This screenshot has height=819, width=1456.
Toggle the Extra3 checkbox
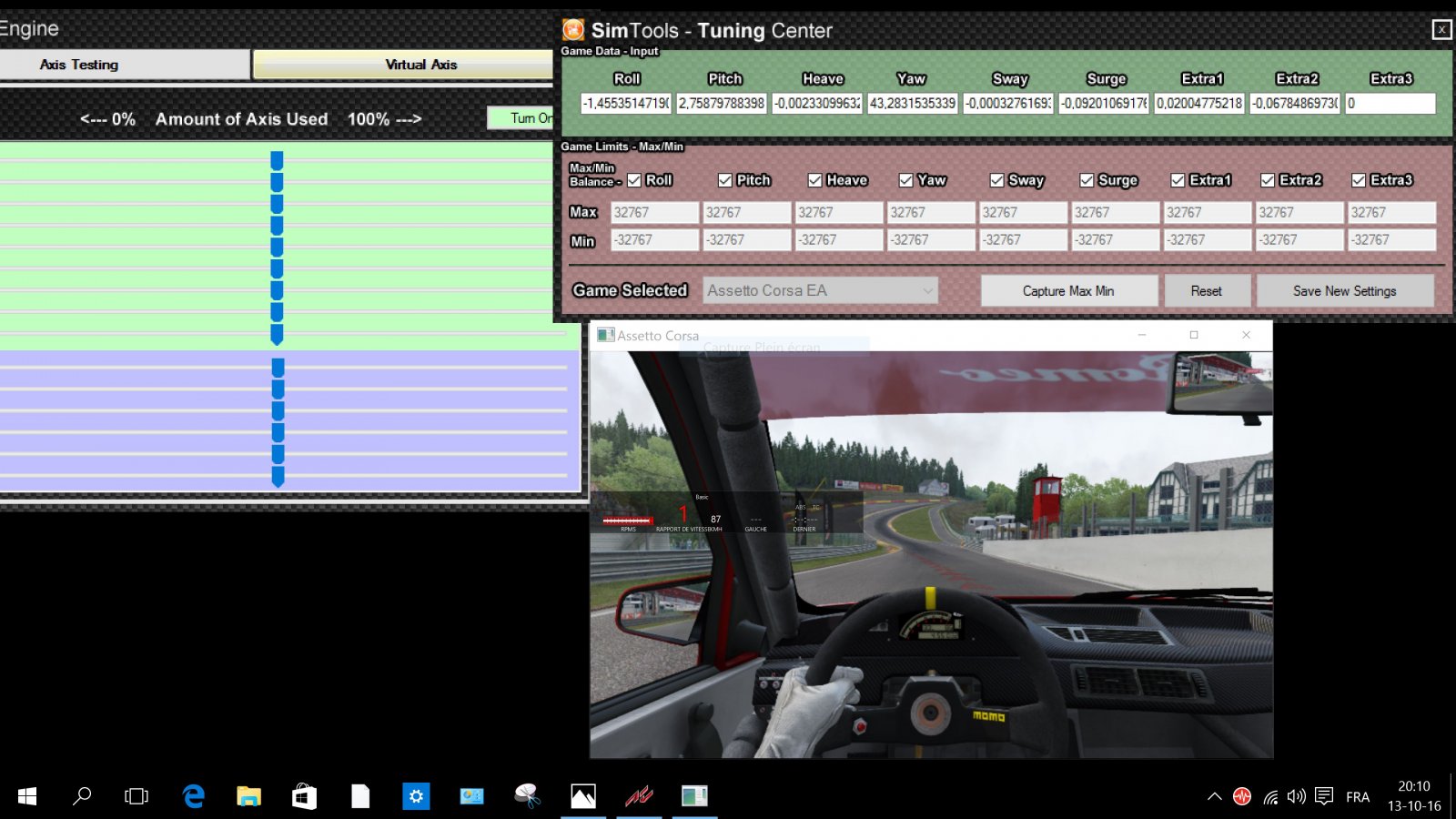click(1359, 180)
